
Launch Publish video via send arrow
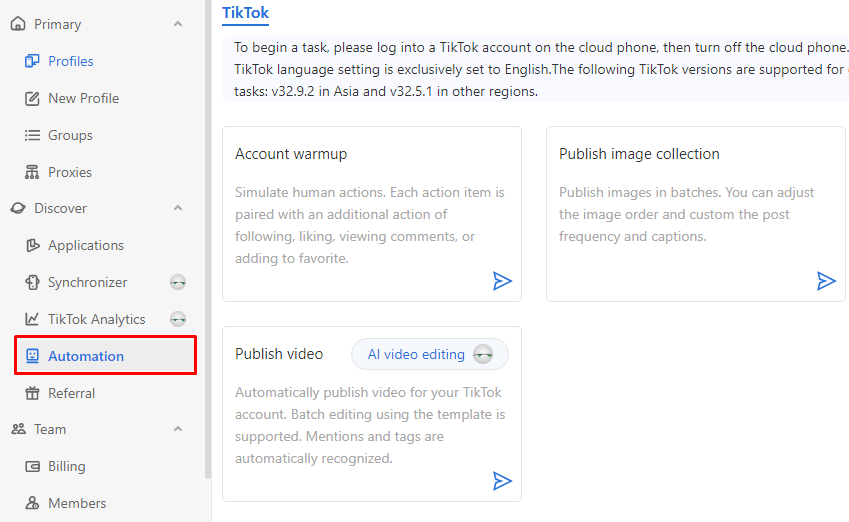[502, 481]
